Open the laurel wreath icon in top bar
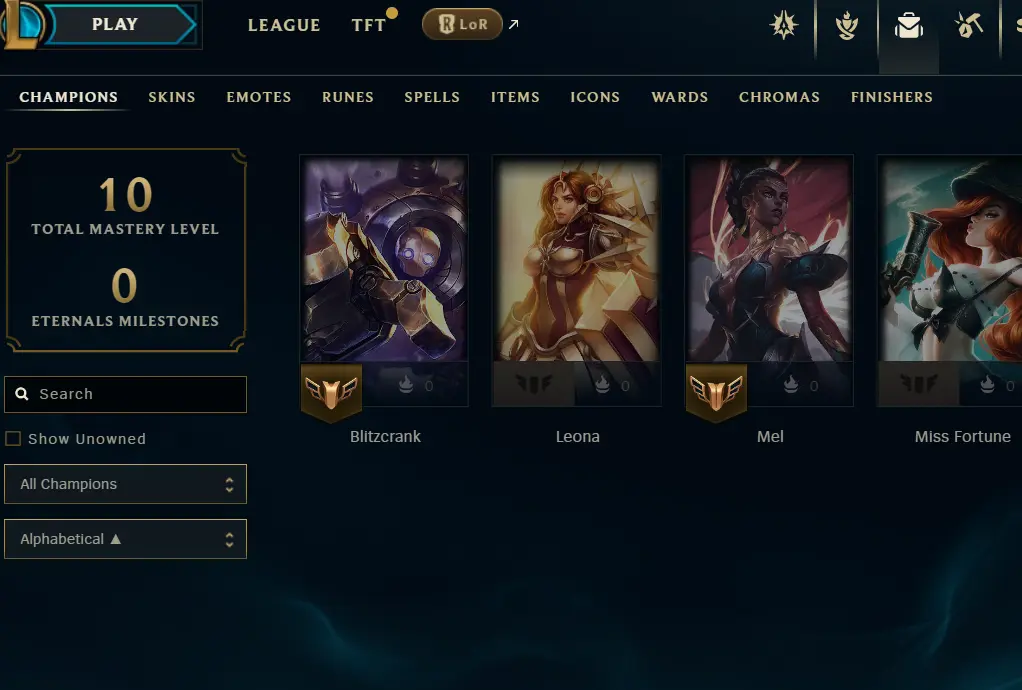The width and height of the screenshot is (1022, 690). 847,26
